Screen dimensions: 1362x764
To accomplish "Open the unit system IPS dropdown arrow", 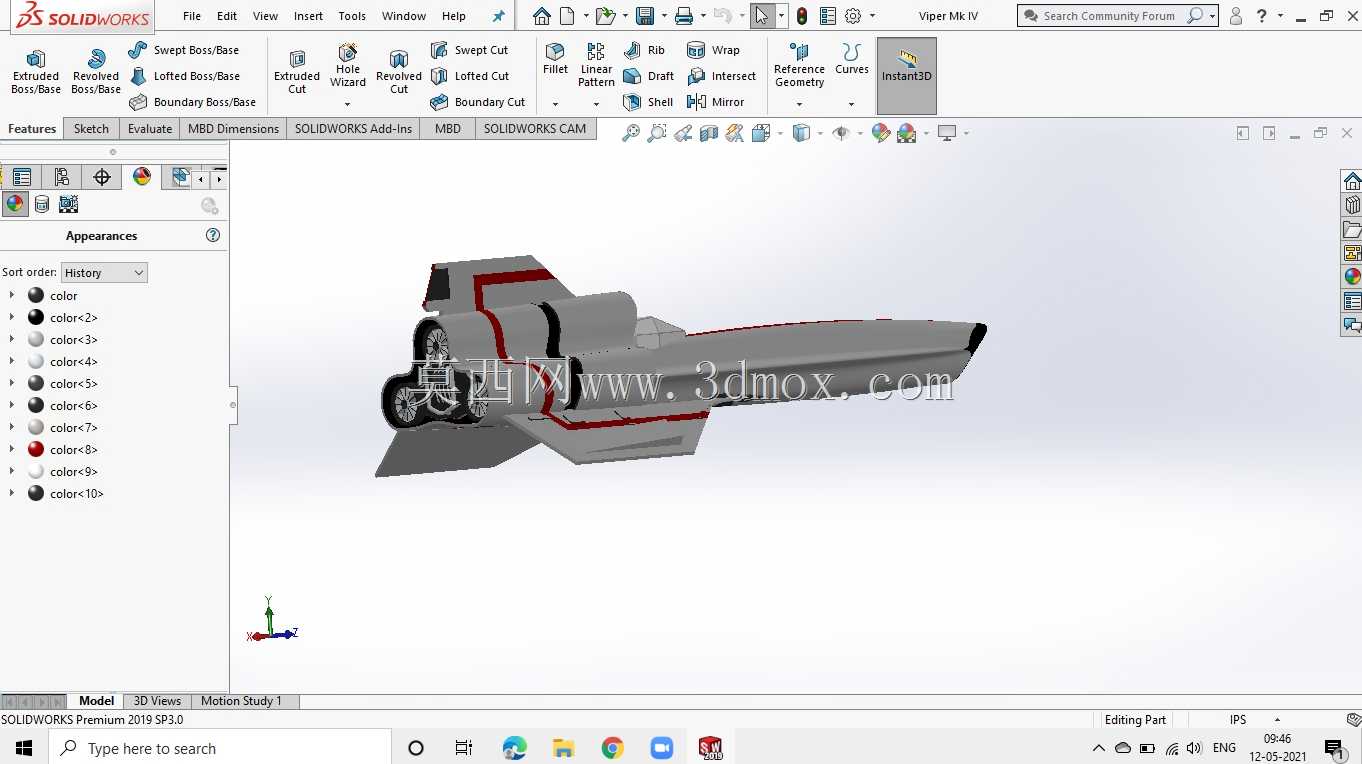I will [1277, 720].
